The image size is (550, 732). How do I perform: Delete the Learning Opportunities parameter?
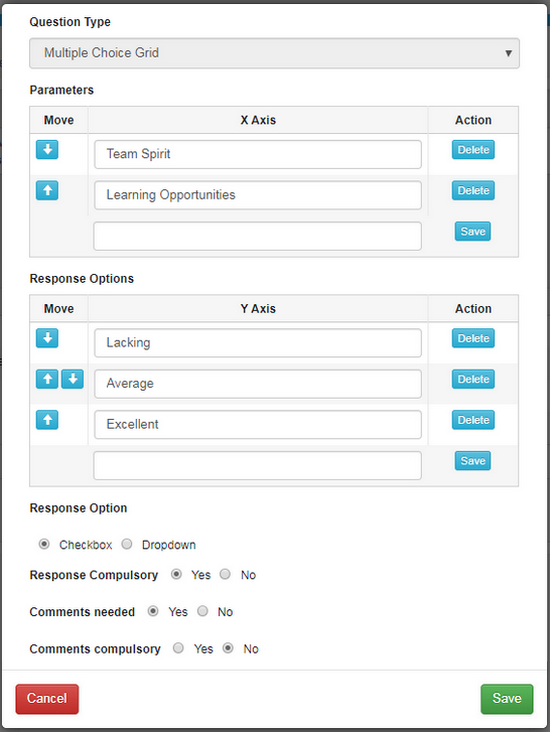coord(473,190)
